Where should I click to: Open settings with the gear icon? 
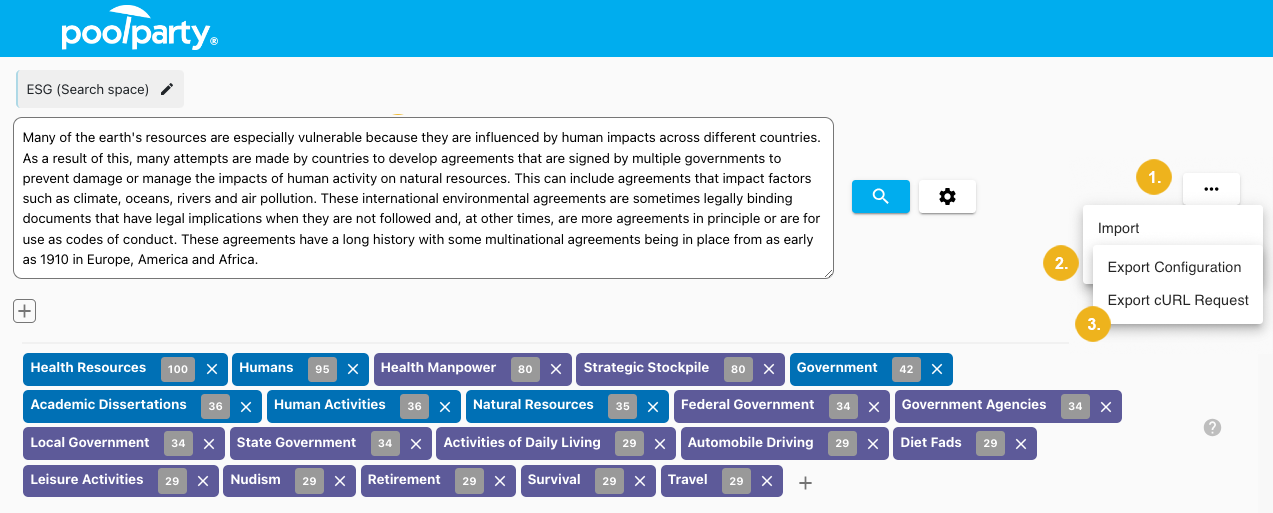(947, 196)
